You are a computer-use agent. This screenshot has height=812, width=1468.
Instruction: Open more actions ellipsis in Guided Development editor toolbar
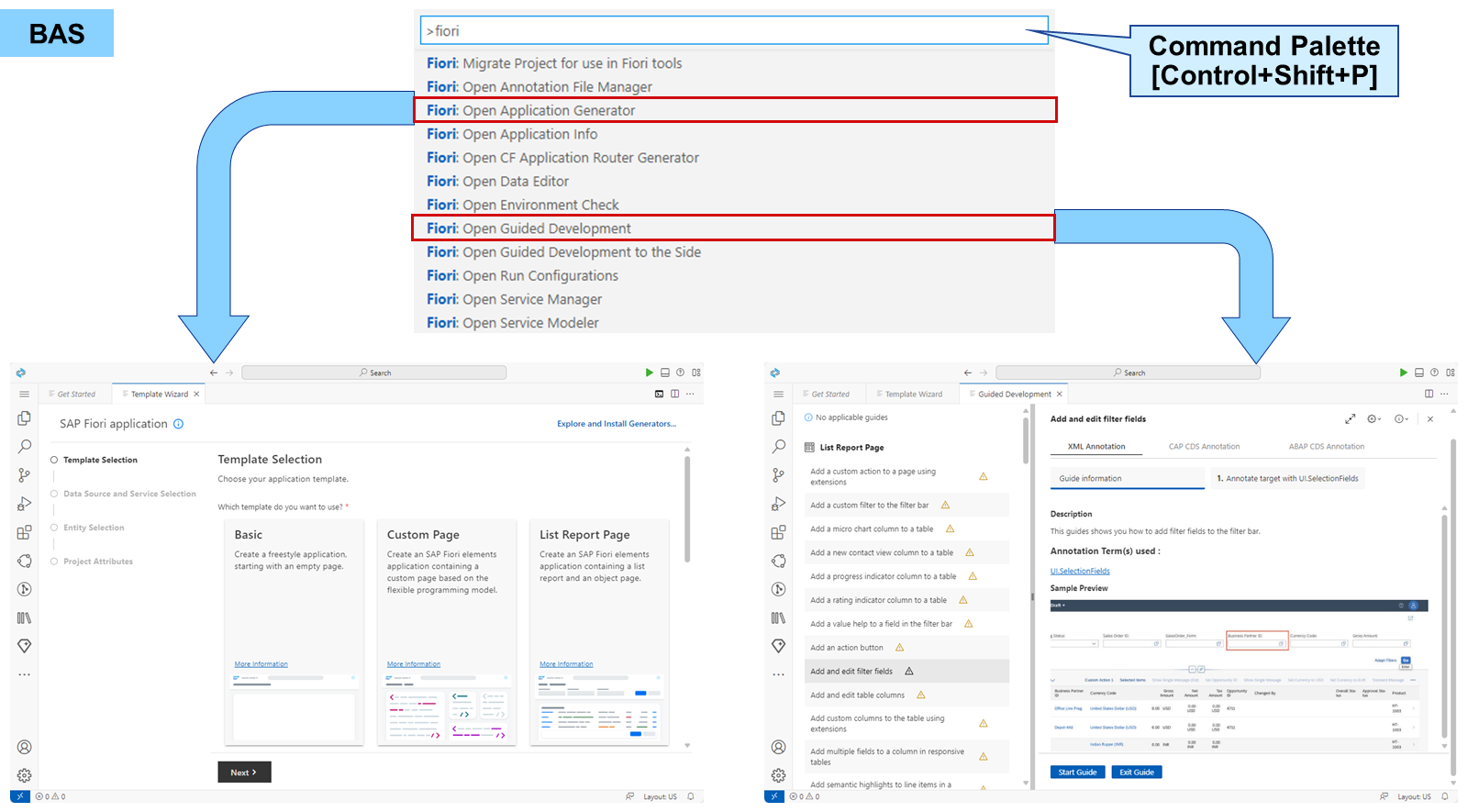point(1445,394)
